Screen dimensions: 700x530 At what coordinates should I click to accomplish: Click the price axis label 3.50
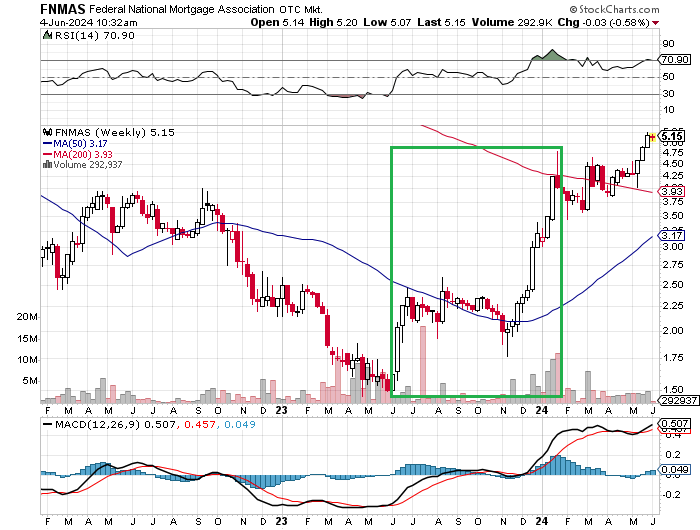[673, 216]
